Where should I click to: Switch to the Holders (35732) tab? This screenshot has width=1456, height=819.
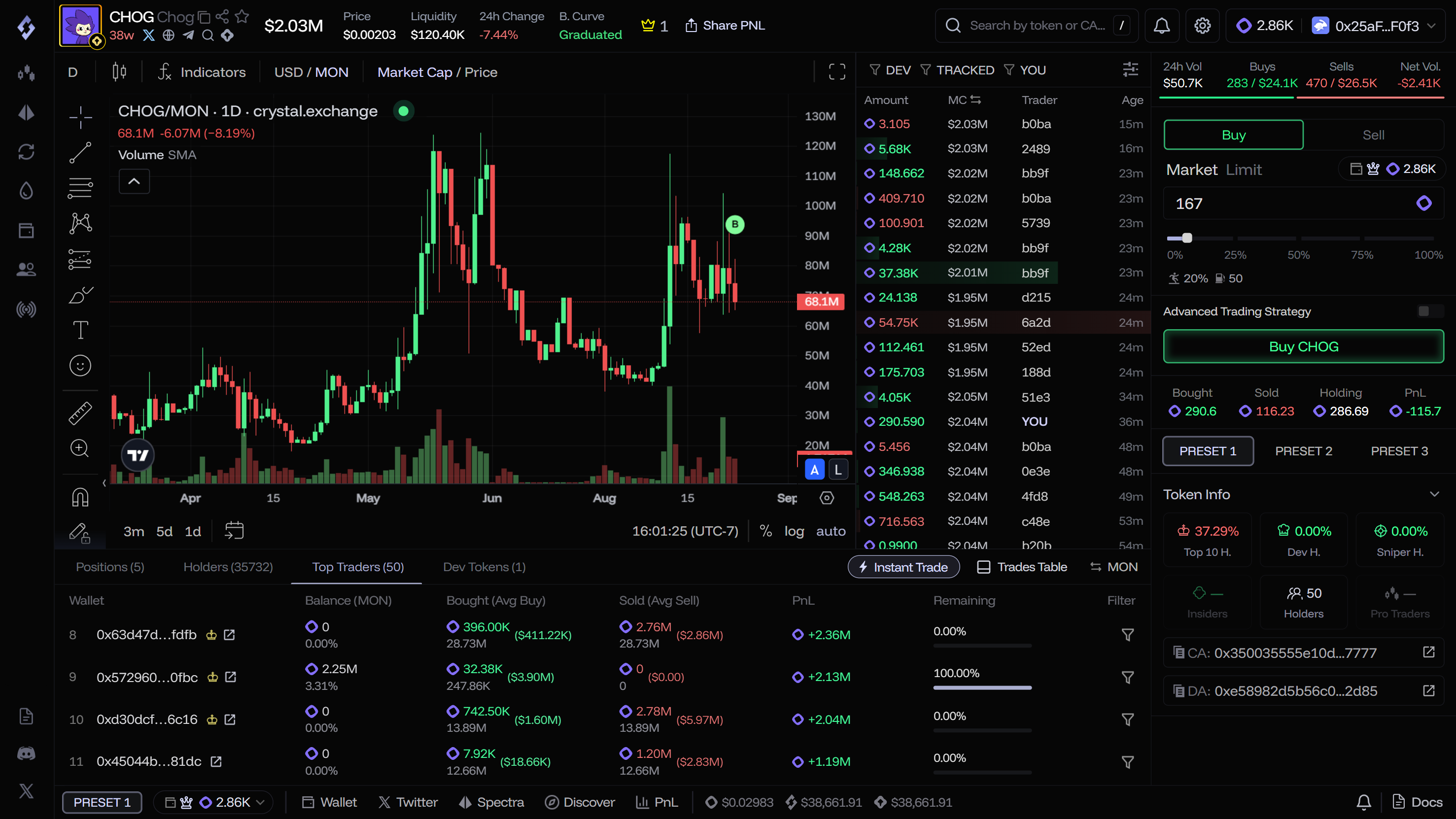pyautogui.click(x=228, y=567)
